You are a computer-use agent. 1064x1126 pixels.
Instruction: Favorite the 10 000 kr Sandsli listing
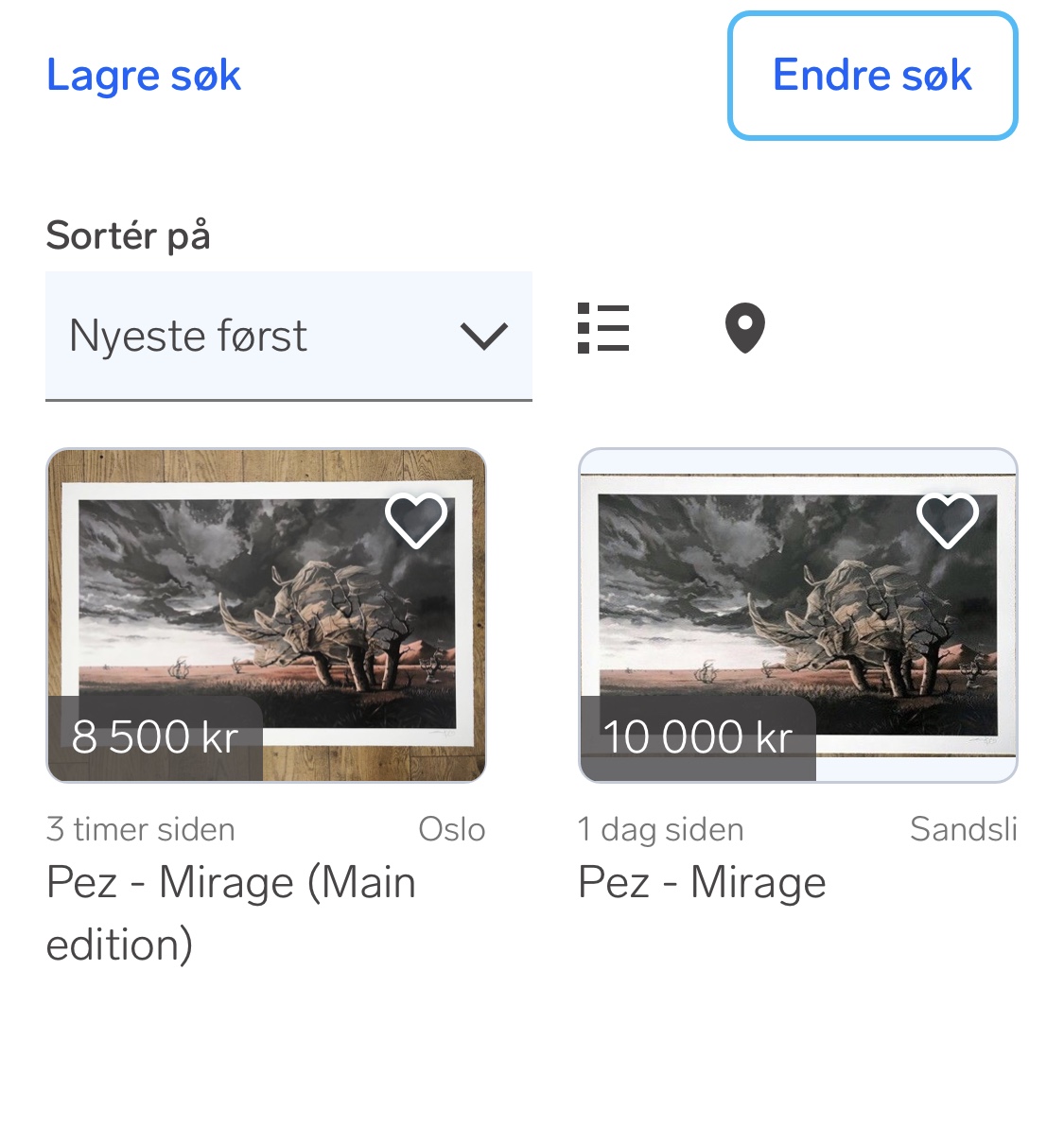[x=948, y=520]
